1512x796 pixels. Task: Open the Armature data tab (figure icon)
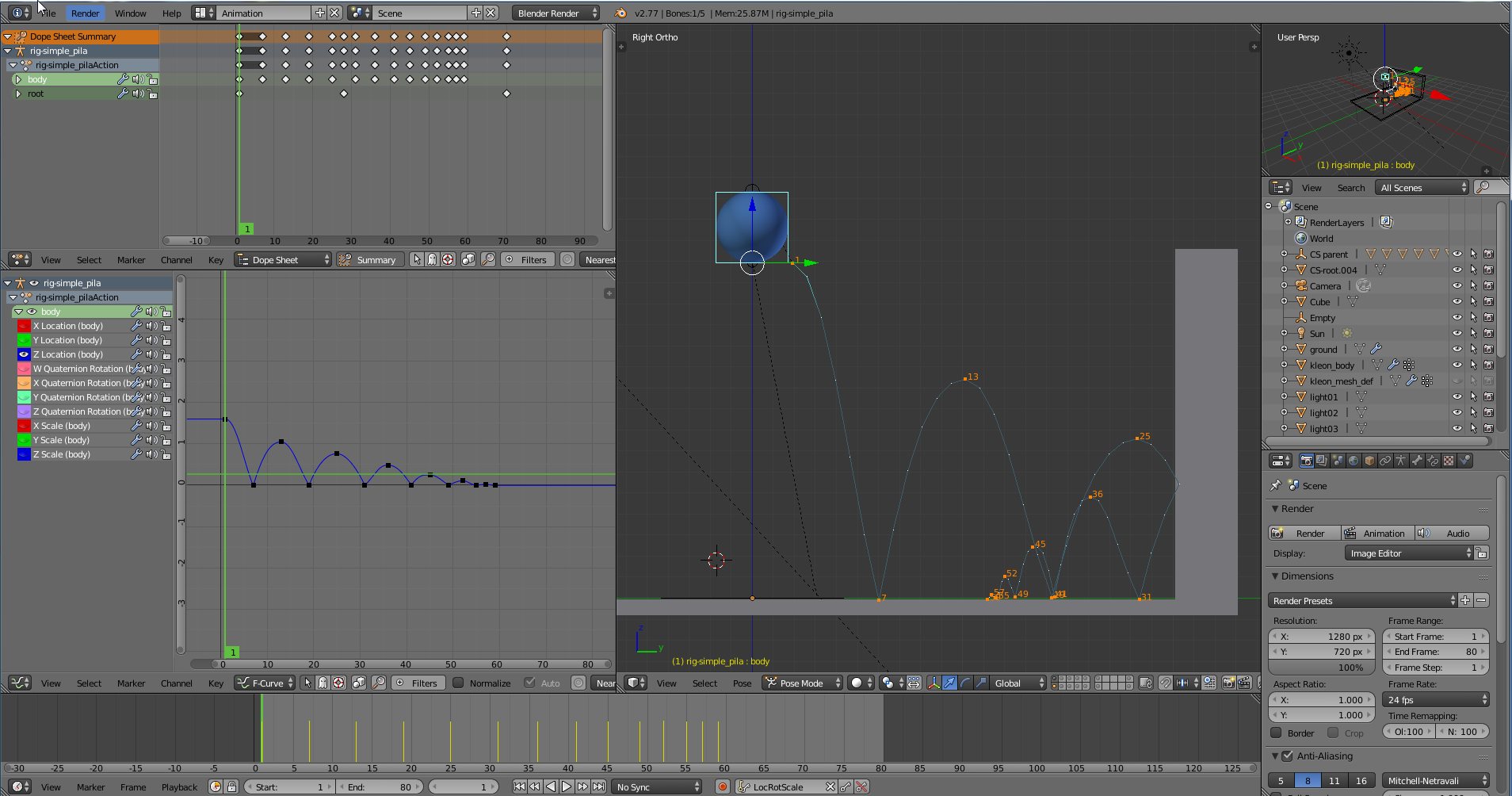point(1401,461)
